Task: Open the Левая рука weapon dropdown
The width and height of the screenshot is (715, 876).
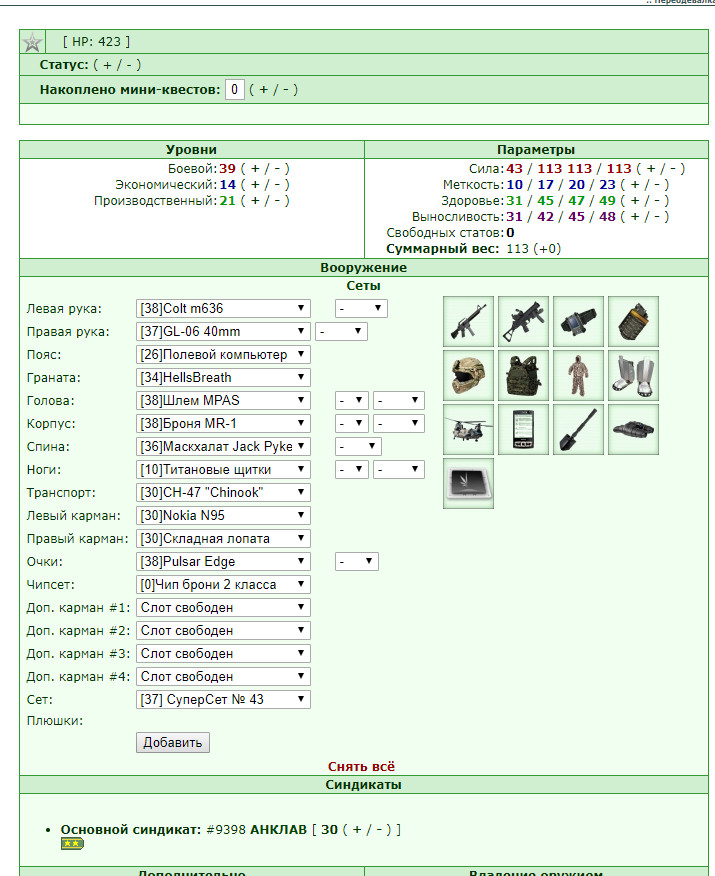Action: point(223,308)
